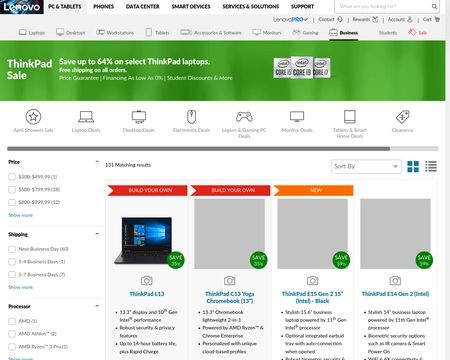Screen dimensions: 450x360
Task: Check the $300-$499.99 price filter
Action: tap(12, 177)
